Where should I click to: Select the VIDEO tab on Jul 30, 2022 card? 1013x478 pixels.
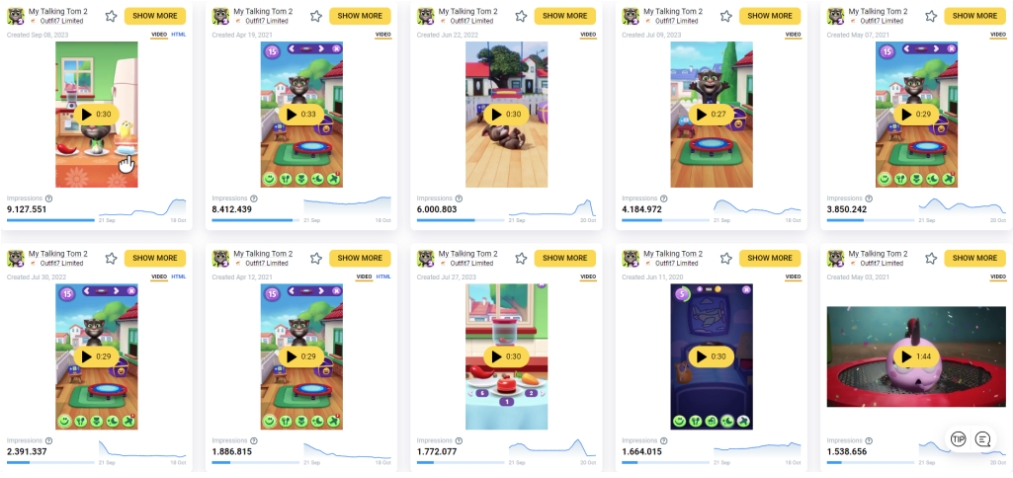159,276
